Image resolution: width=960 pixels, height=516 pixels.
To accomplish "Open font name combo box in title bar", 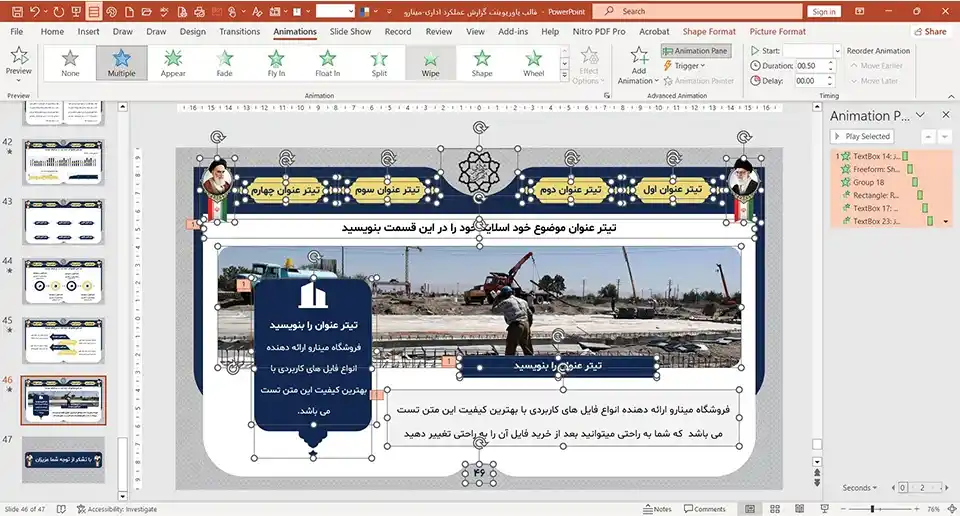I will (x=336, y=12).
